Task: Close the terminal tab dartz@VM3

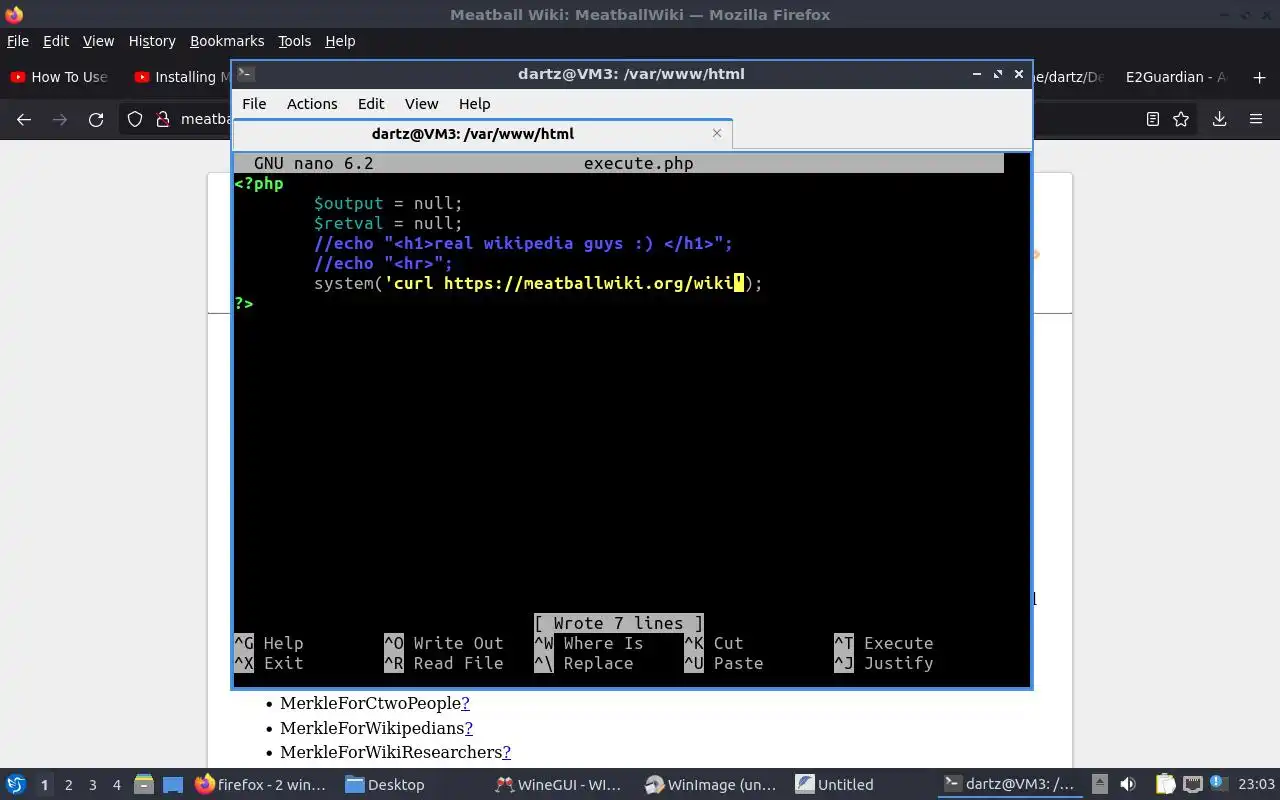Action: (717, 133)
